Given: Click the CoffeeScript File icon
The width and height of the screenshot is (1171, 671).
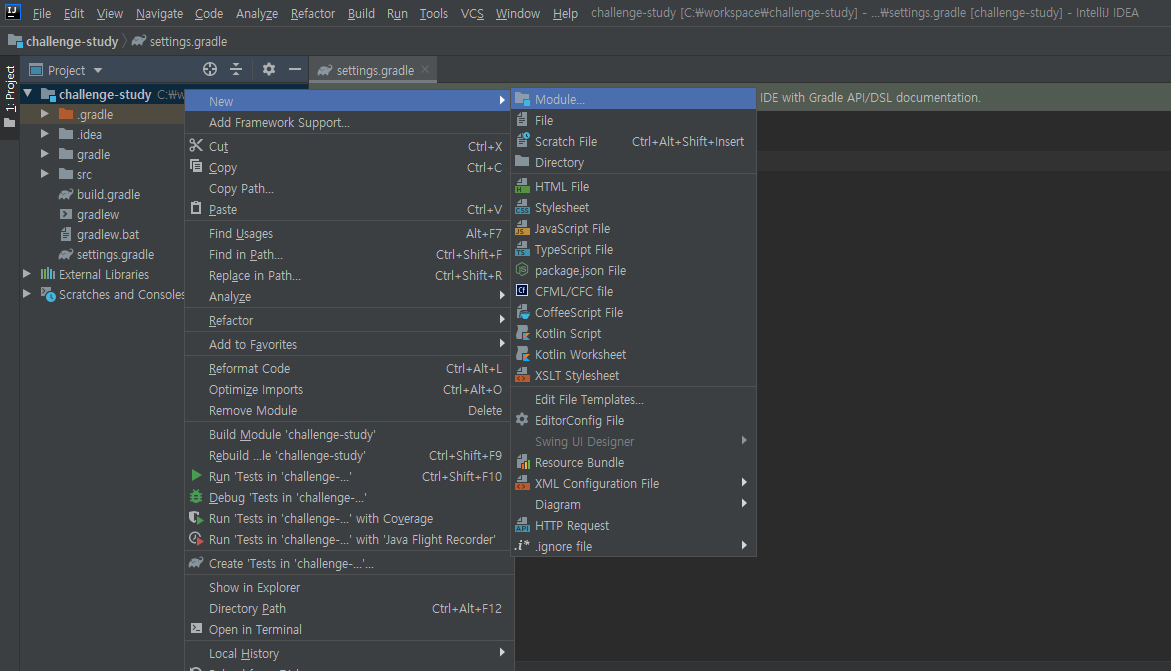Looking at the screenshot, I should (x=522, y=312).
